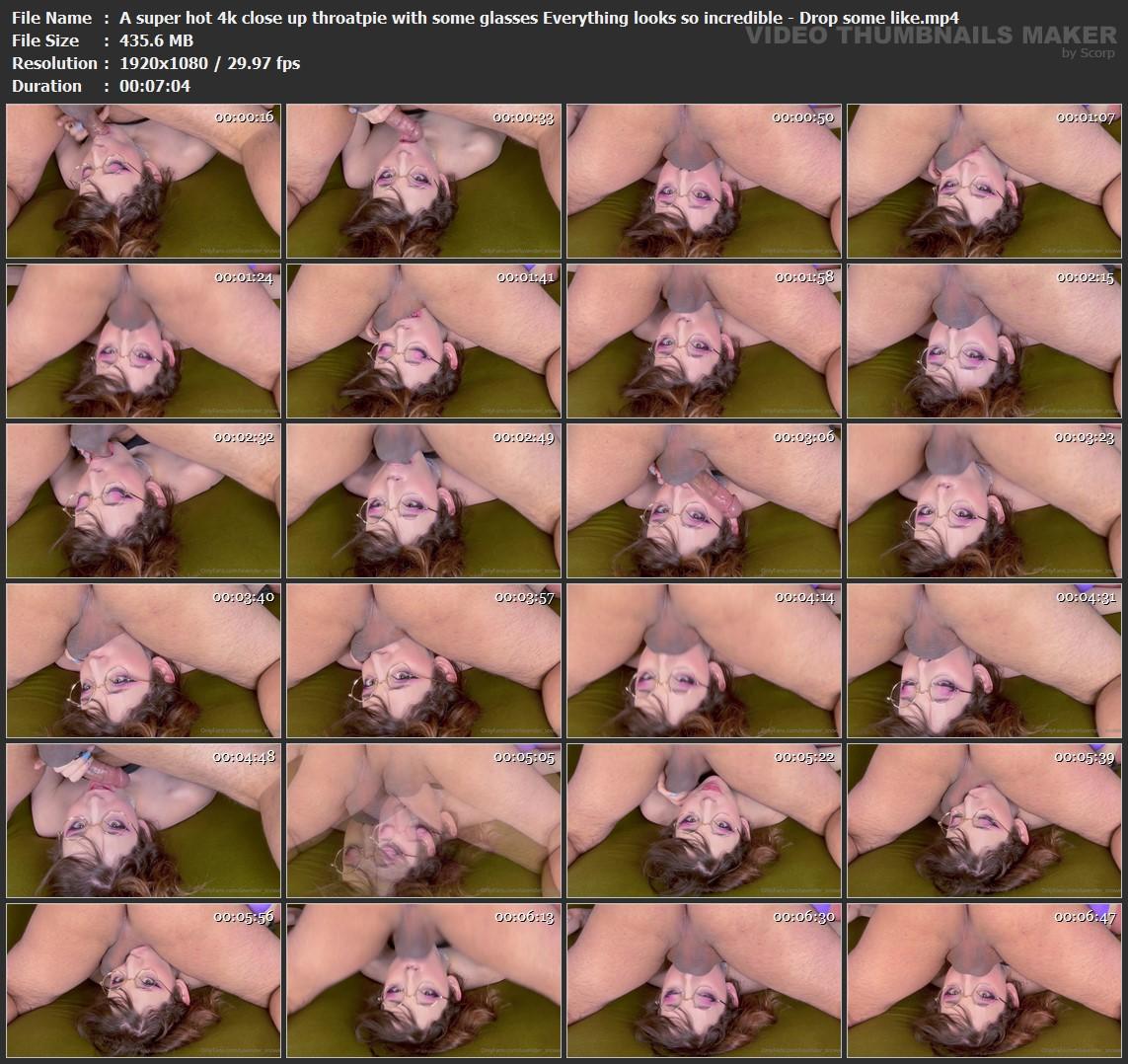This screenshot has width=1128, height=1064.
Task: Click the last thumbnail at 00:06:47
Action: [984, 980]
